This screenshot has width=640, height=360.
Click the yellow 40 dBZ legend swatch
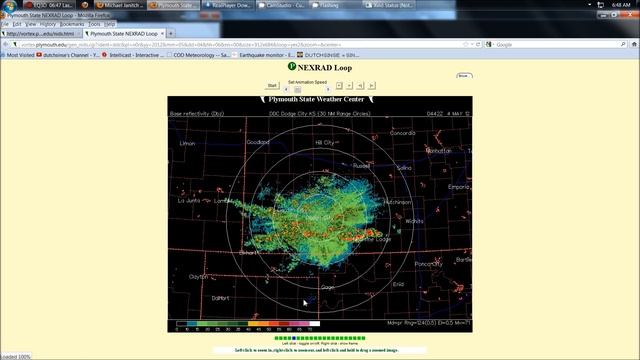[253, 324]
